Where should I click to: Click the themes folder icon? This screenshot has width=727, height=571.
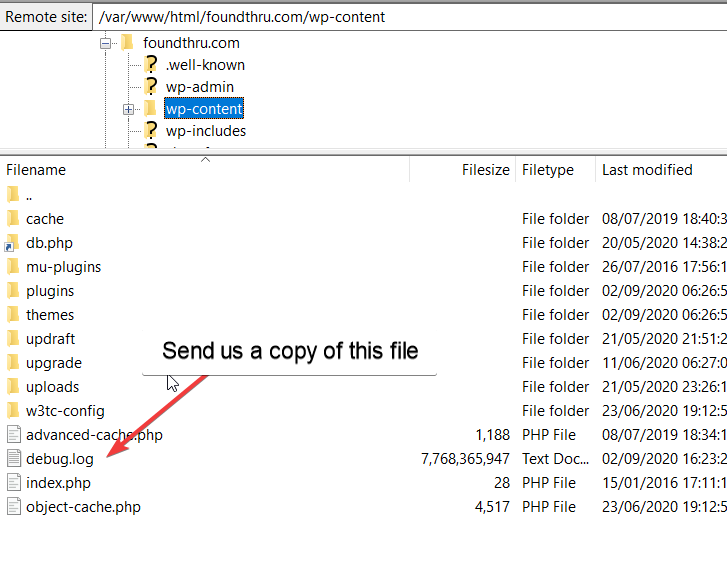(13, 314)
